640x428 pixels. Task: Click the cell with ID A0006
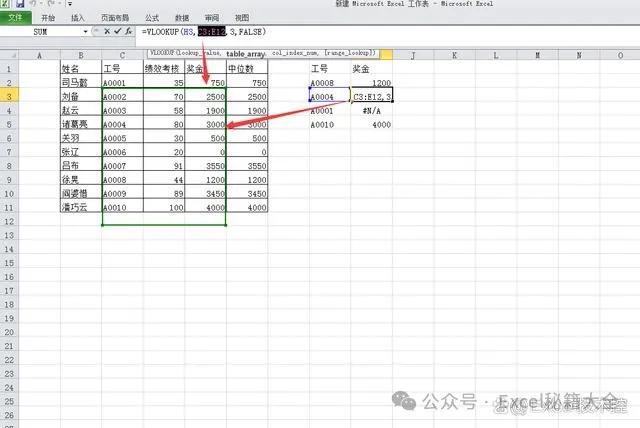click(x=122, y=152)
